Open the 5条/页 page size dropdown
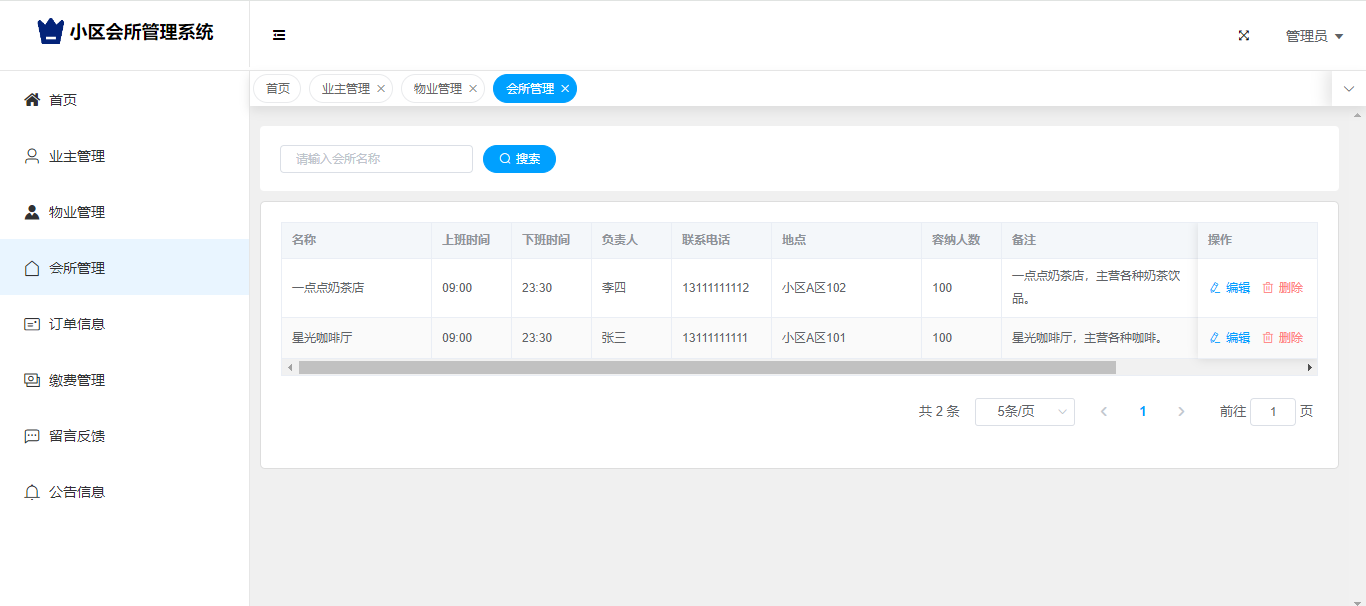This screenshot has width=1366, height=606. pos(1024,412)
